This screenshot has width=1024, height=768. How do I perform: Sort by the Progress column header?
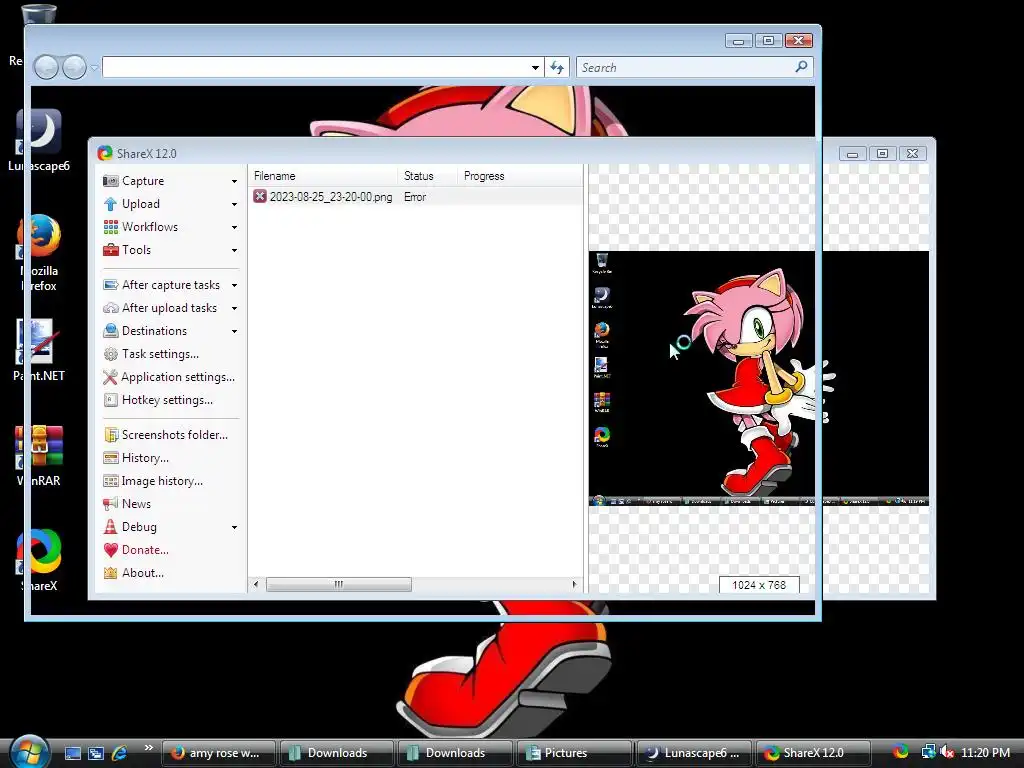[519, 176]
